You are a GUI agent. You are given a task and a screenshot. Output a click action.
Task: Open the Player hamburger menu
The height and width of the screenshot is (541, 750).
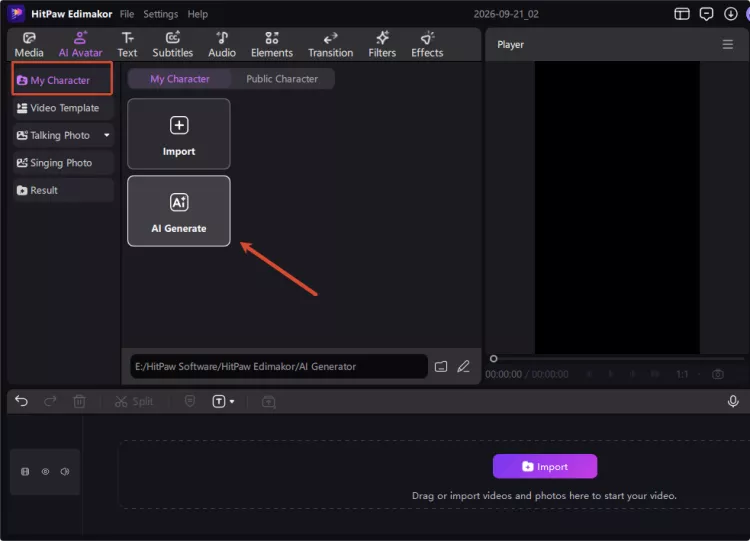(x=728, y=44)
